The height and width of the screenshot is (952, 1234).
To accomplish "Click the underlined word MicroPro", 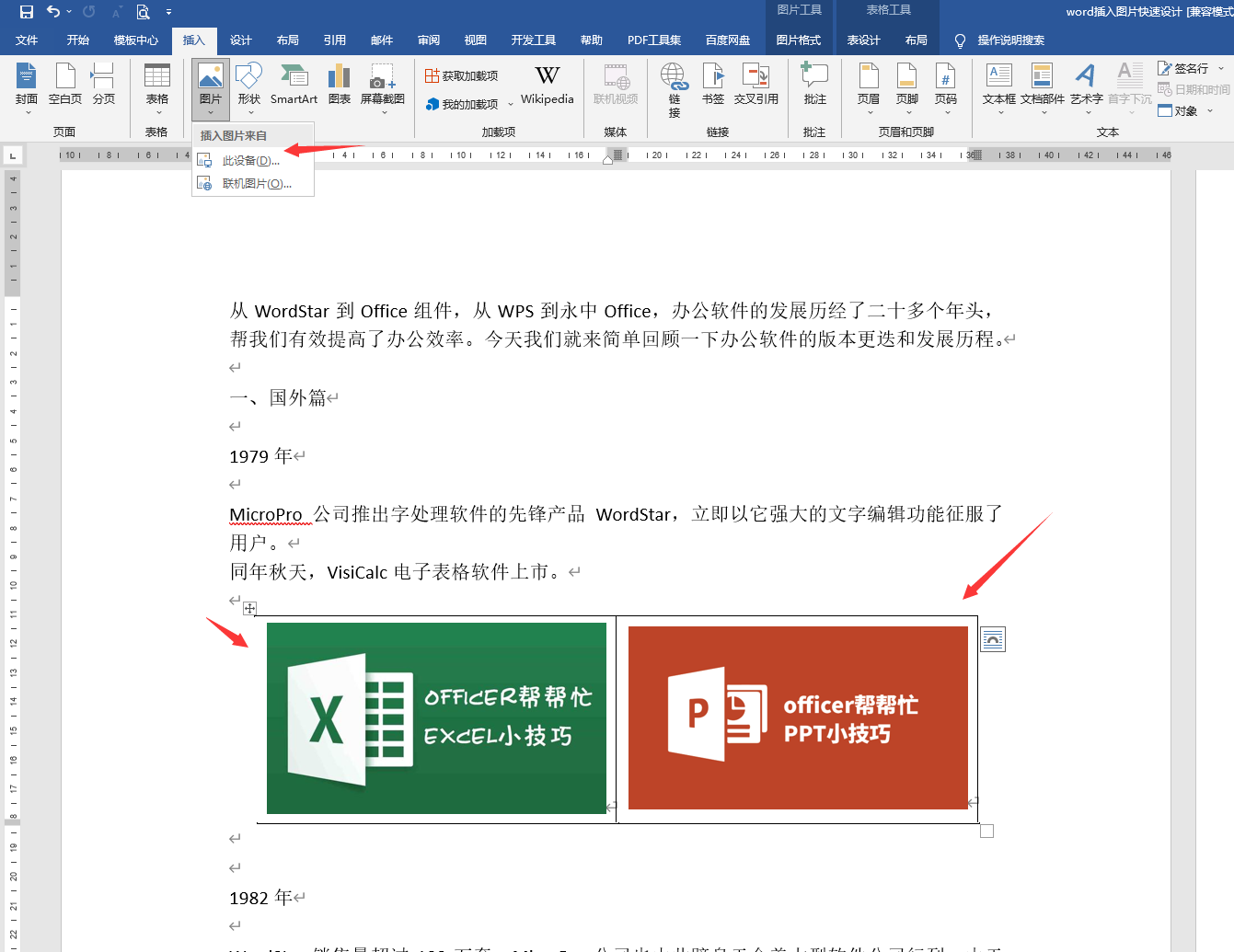I will (266, 514).
